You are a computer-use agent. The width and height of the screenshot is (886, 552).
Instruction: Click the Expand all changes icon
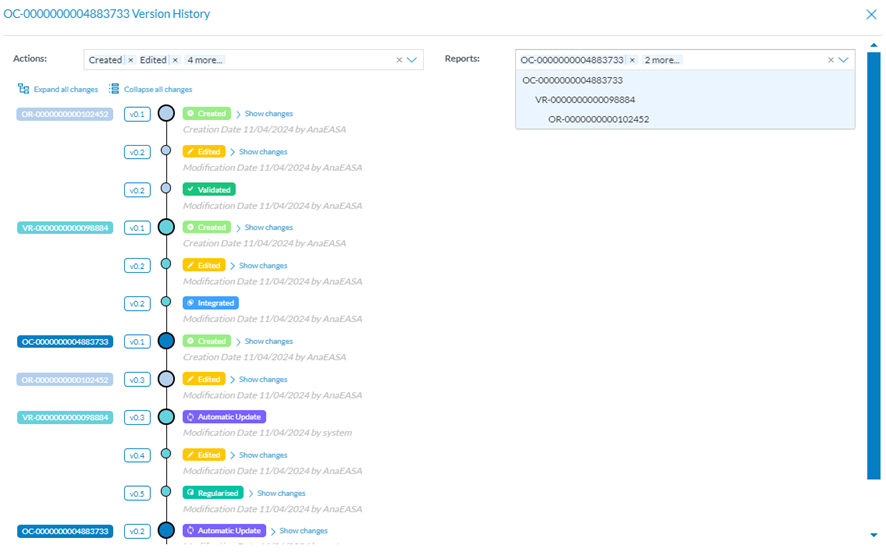(24, 89)
